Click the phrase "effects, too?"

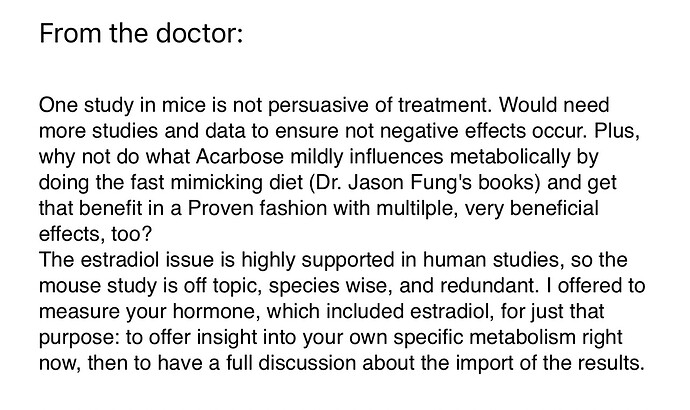(x=95, y=234)
